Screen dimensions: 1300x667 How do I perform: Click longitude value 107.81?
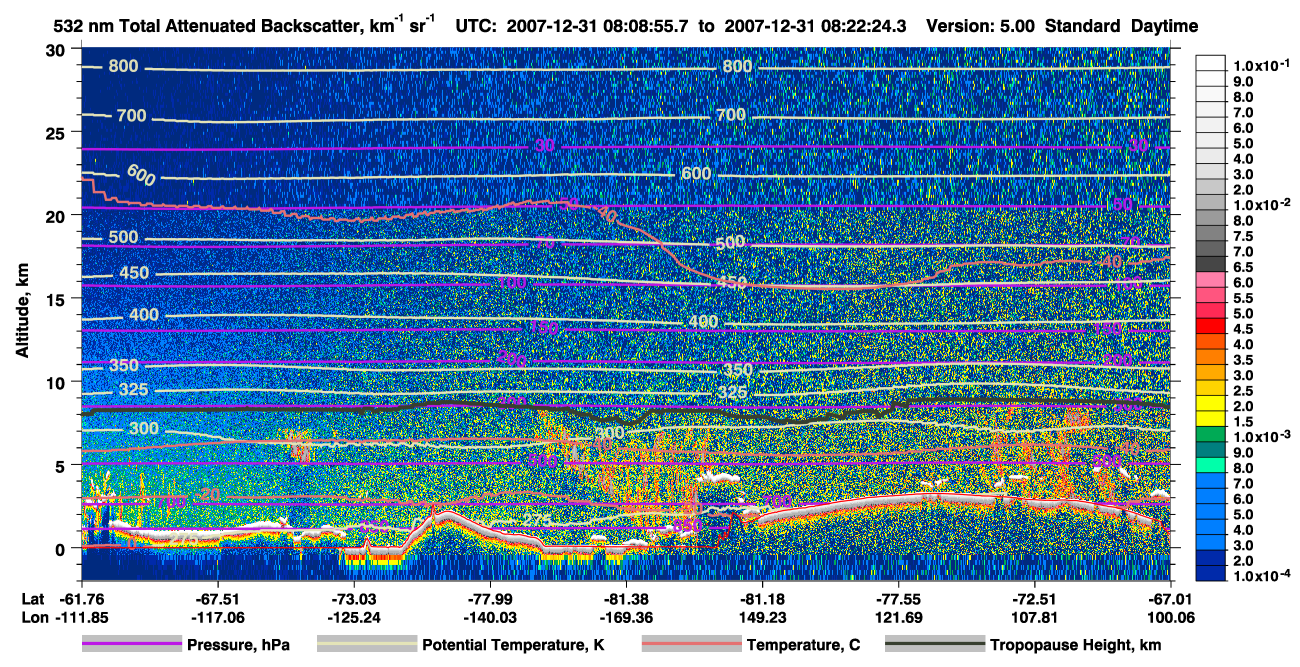pos(1034,617)
